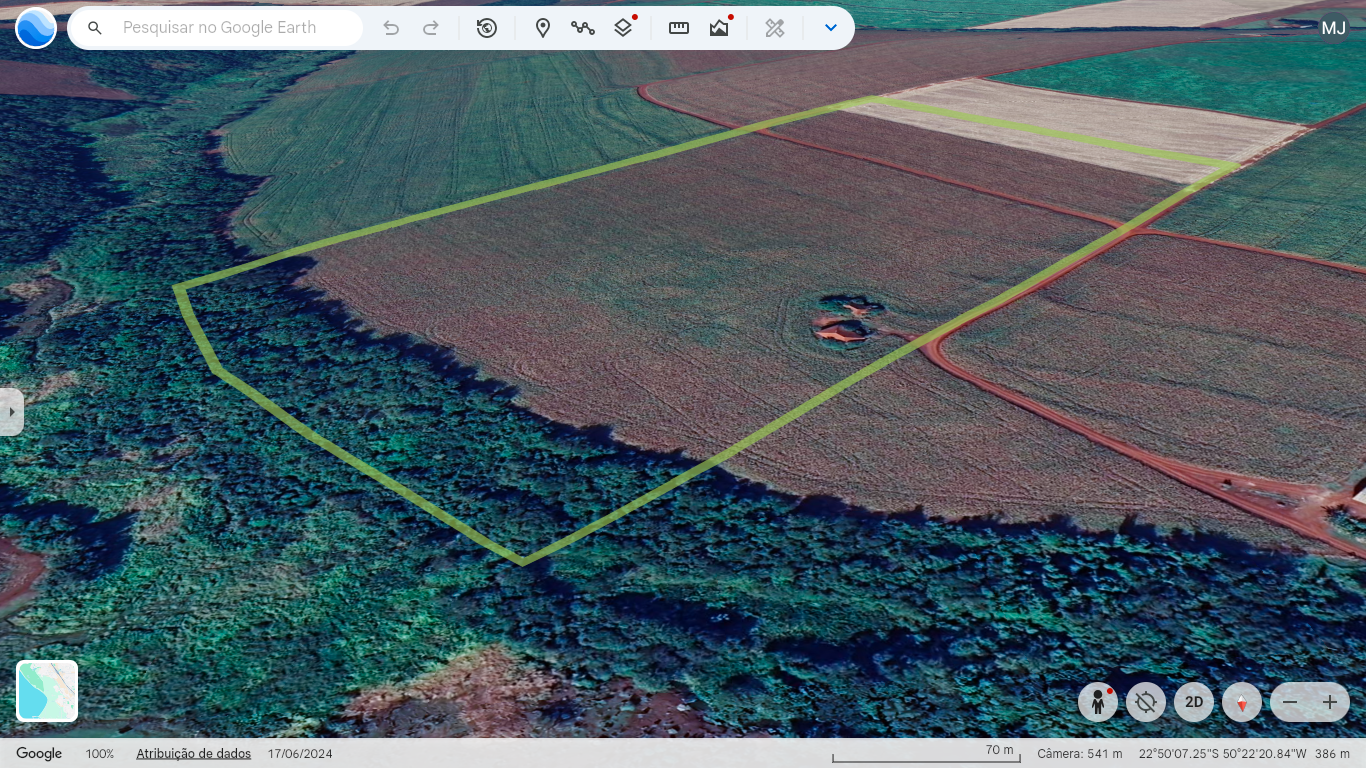Click the undo arrow in the toolbar

(391, 28)
